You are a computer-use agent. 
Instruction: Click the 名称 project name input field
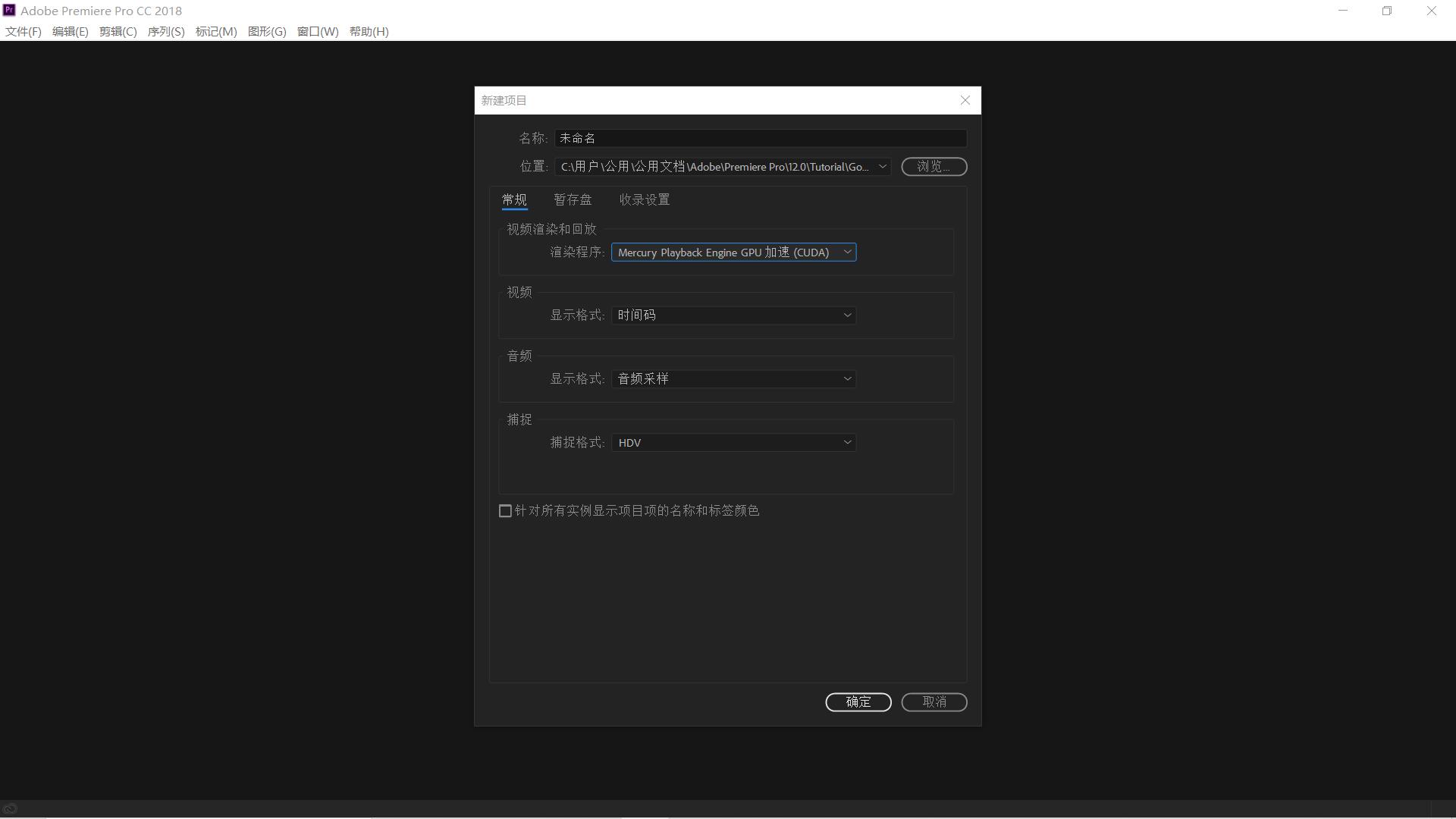[x=760, y=138]
